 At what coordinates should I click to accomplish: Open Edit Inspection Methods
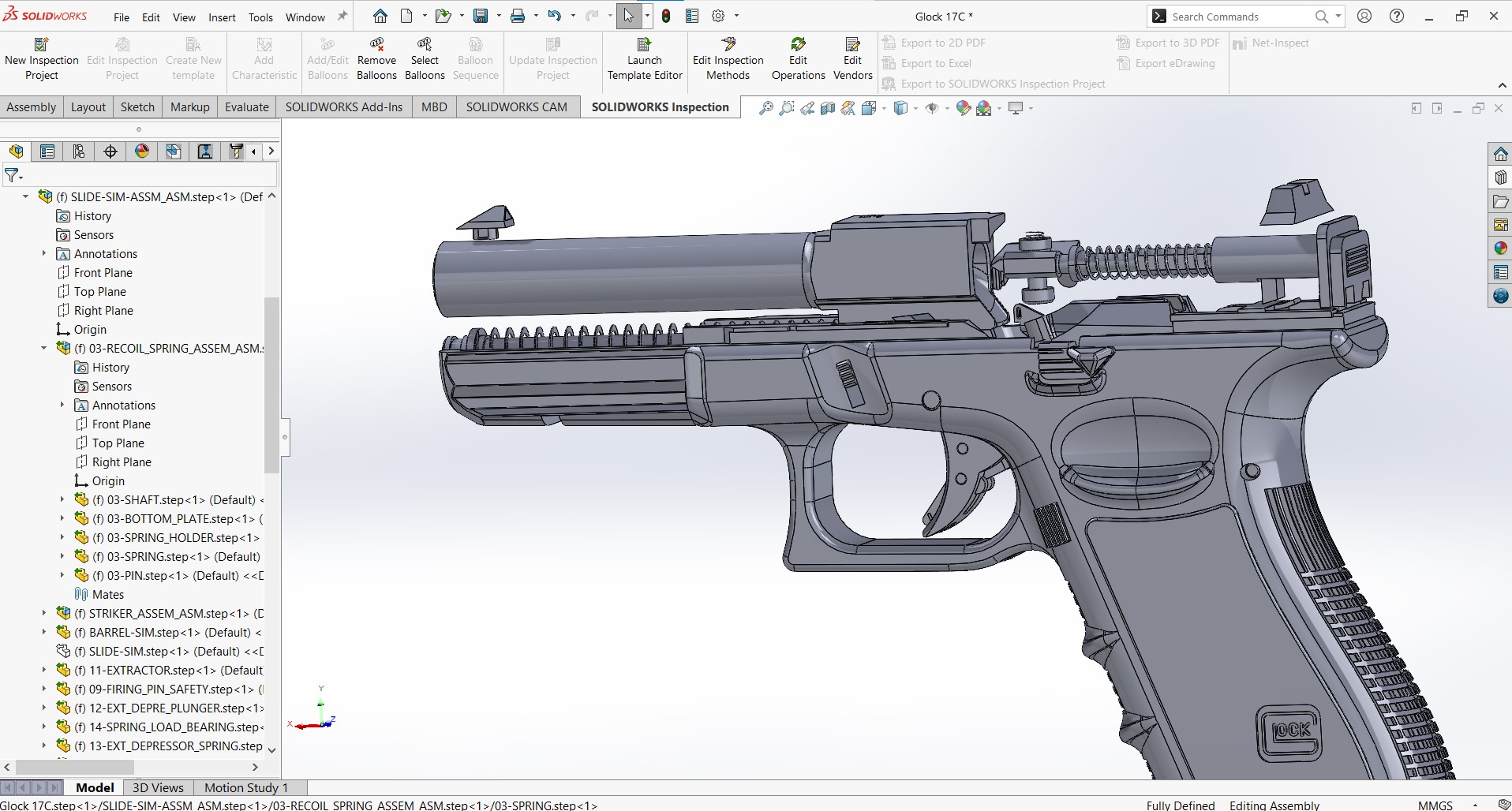click(x=728, y=58)
